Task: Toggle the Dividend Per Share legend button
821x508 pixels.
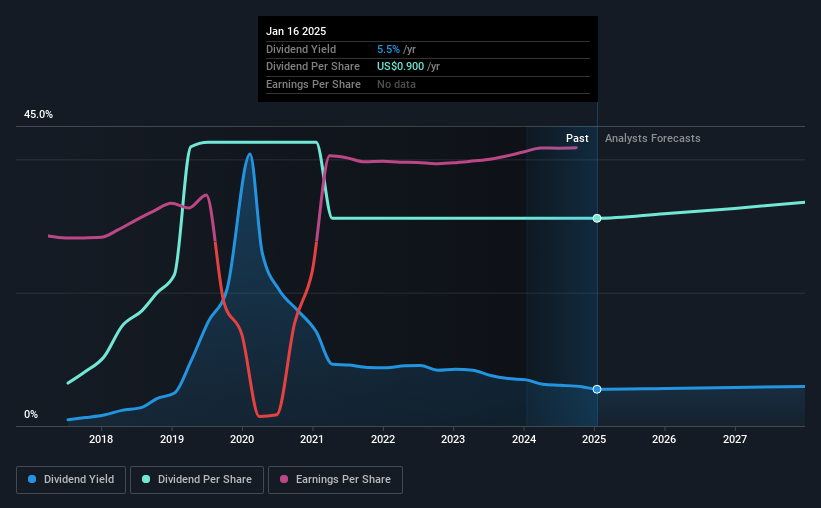Action: click(197, 480)
